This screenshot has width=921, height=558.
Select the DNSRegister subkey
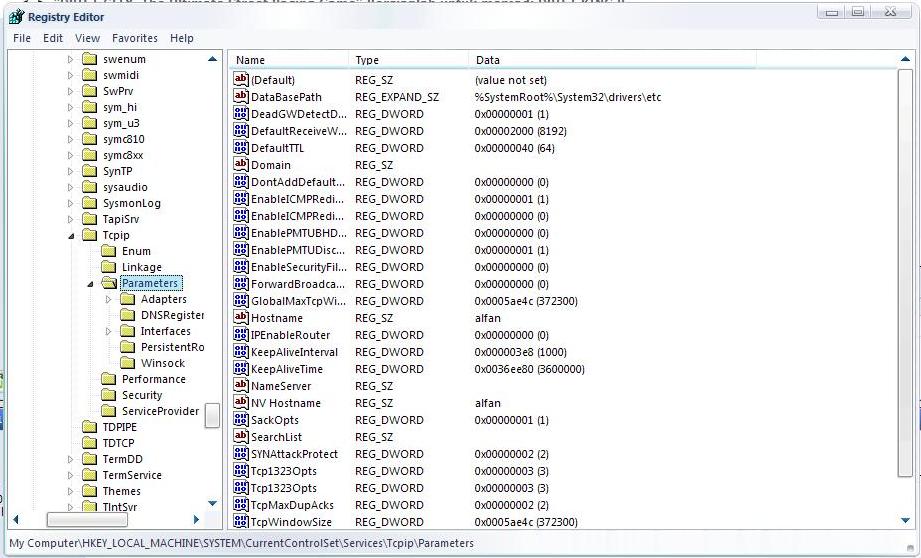tap(172, 315)
